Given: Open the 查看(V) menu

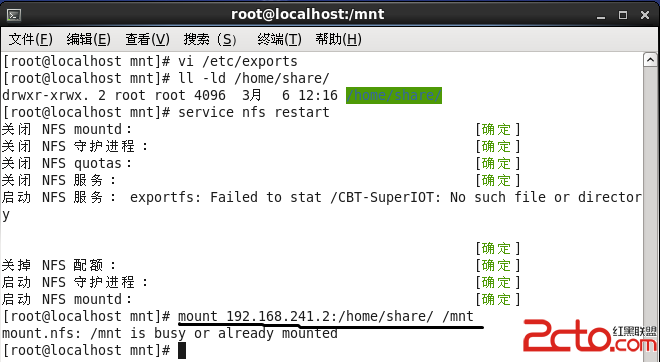Looking at the screenshot, I should pos(147,40).
